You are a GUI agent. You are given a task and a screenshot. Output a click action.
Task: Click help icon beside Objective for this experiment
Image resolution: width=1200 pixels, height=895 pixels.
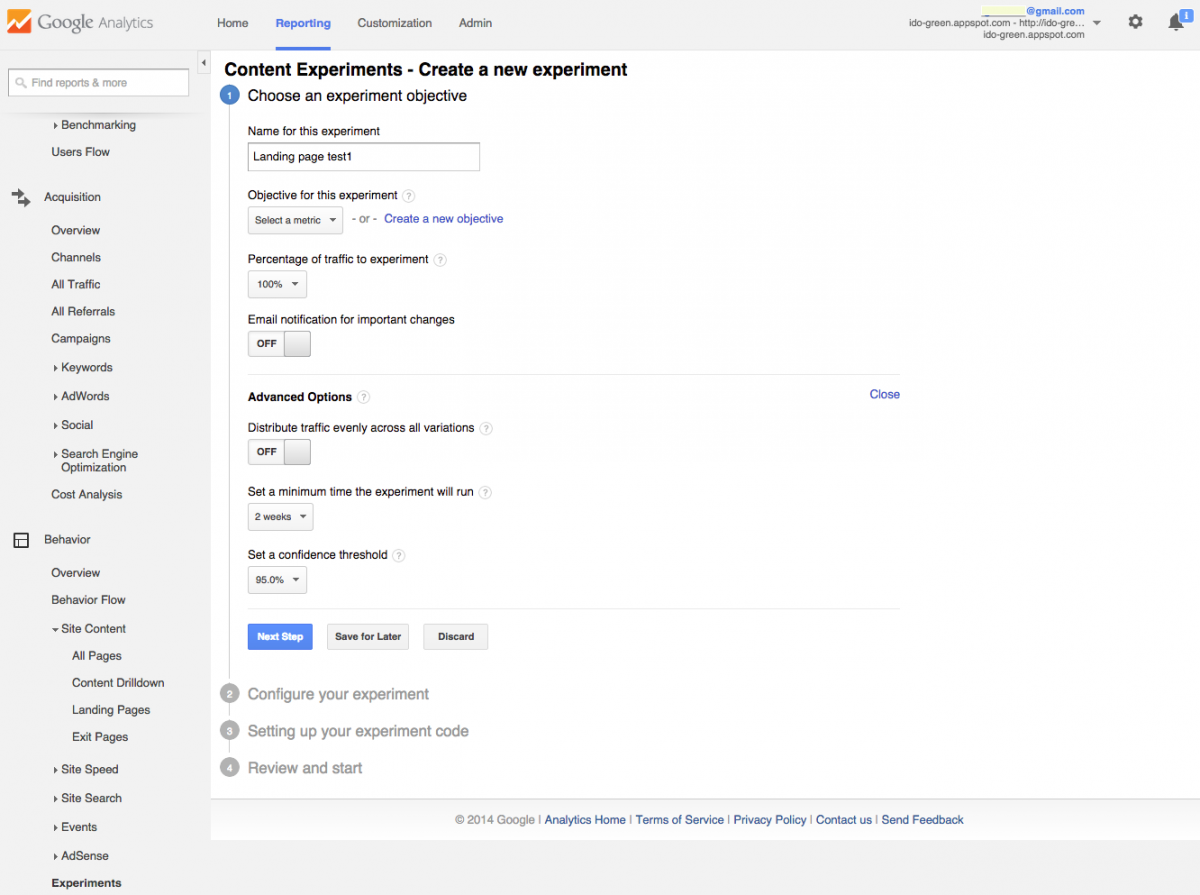click(x=408, y=196)
